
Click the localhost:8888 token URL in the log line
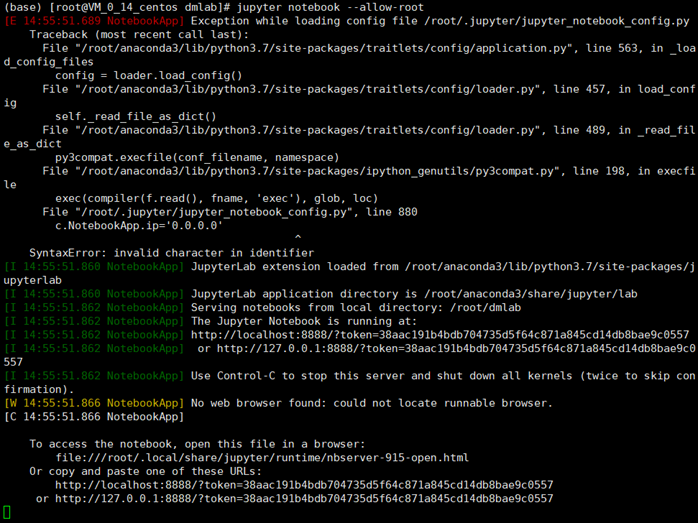[x=440, y=335]
